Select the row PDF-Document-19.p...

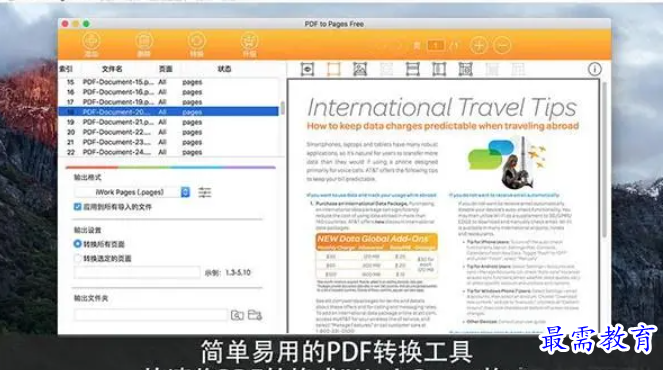(x=168, y=102)
